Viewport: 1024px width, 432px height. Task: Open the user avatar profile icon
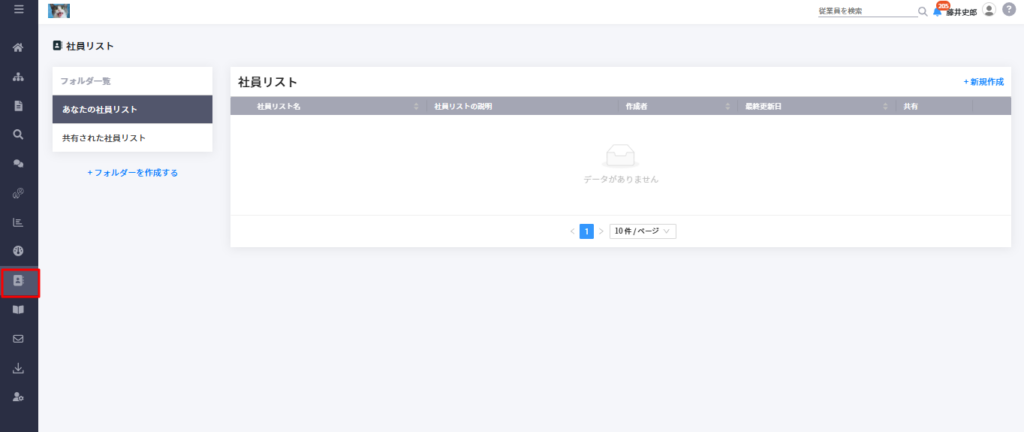click(x=989, y=10)
